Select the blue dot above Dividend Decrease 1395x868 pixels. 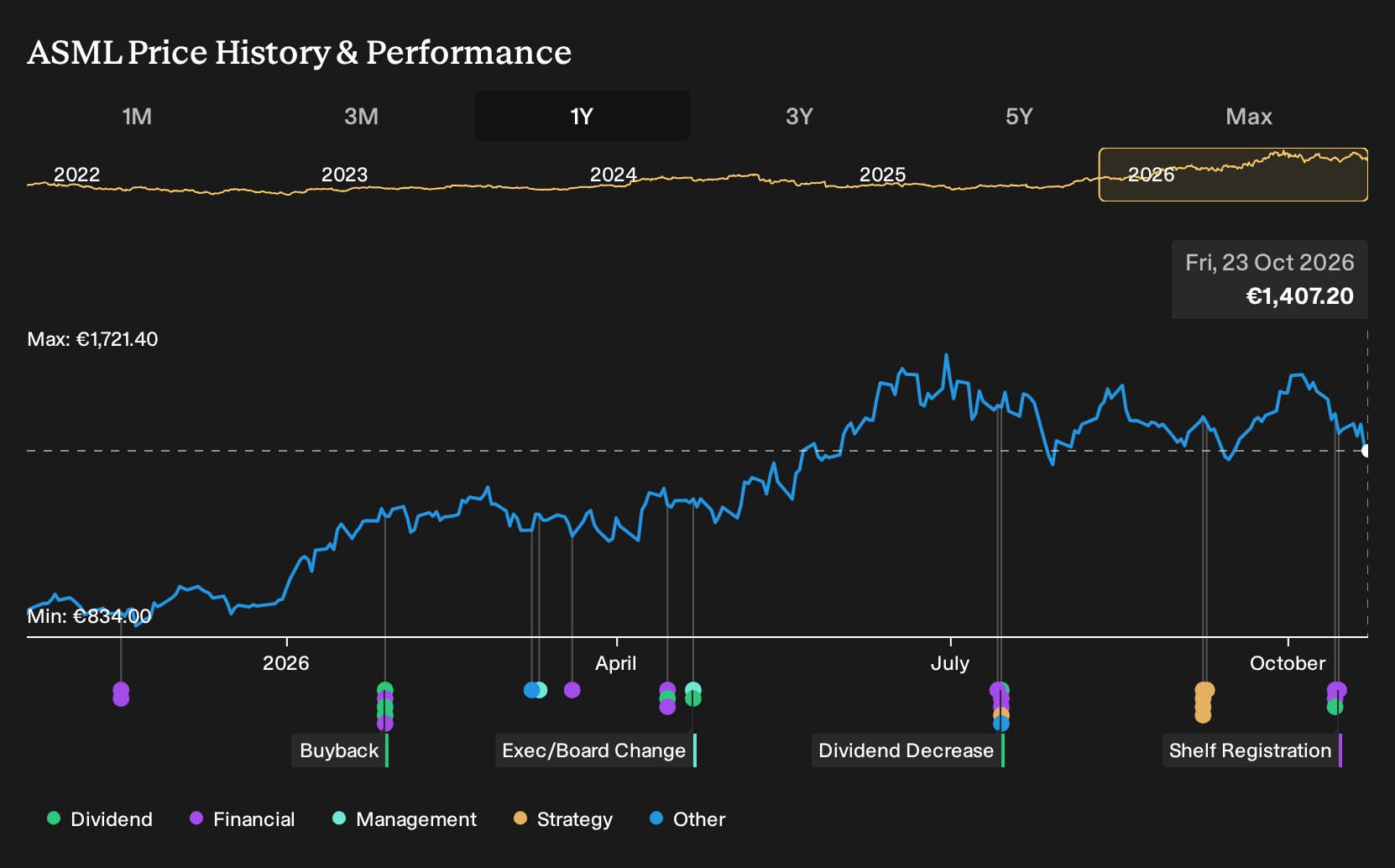pyautogui.click(x=1001, y=724)
